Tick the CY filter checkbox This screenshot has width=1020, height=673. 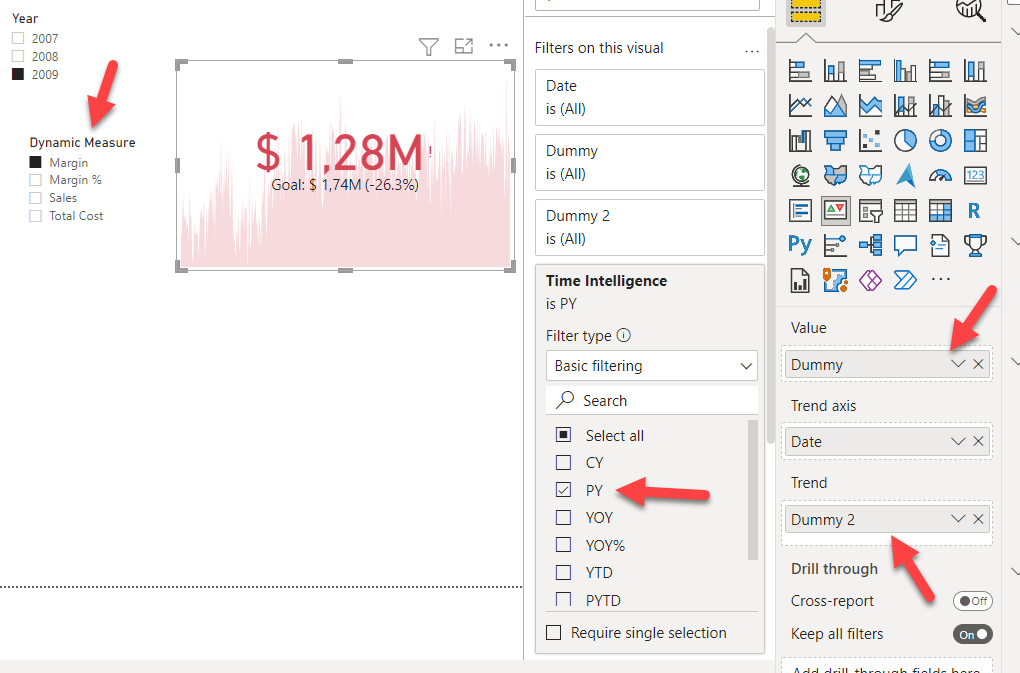pos(563,462)
